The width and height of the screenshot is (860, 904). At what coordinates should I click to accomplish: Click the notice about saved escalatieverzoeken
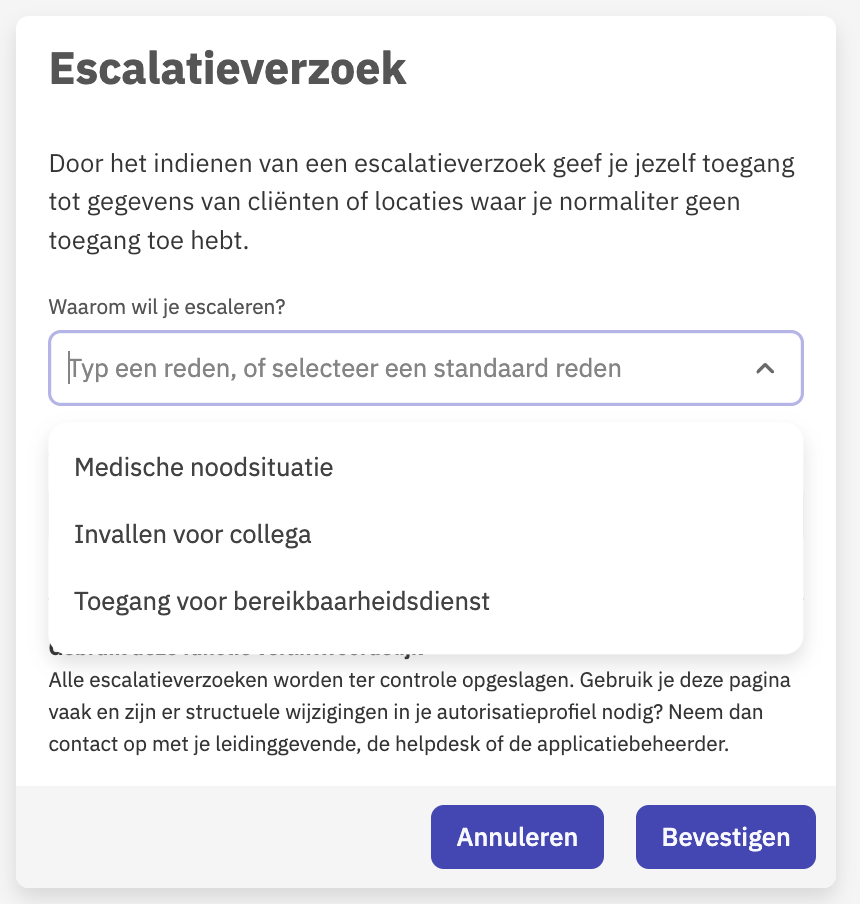tap(420, 714)
